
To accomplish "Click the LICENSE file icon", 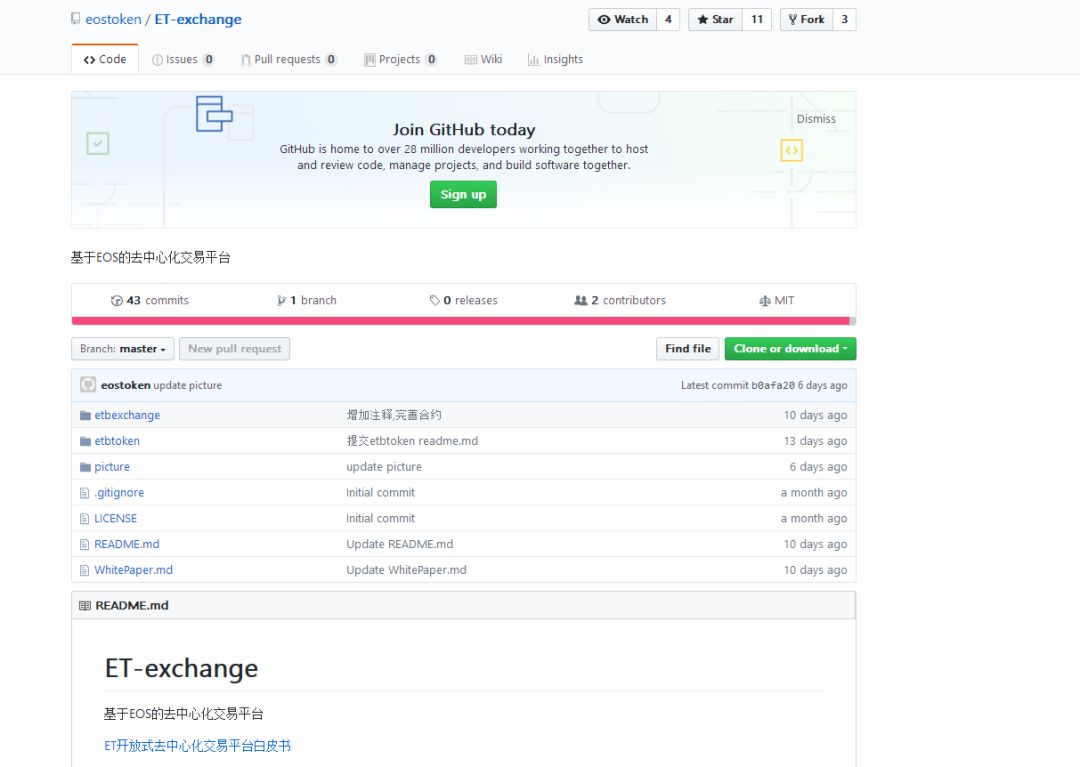I will 85,518.
